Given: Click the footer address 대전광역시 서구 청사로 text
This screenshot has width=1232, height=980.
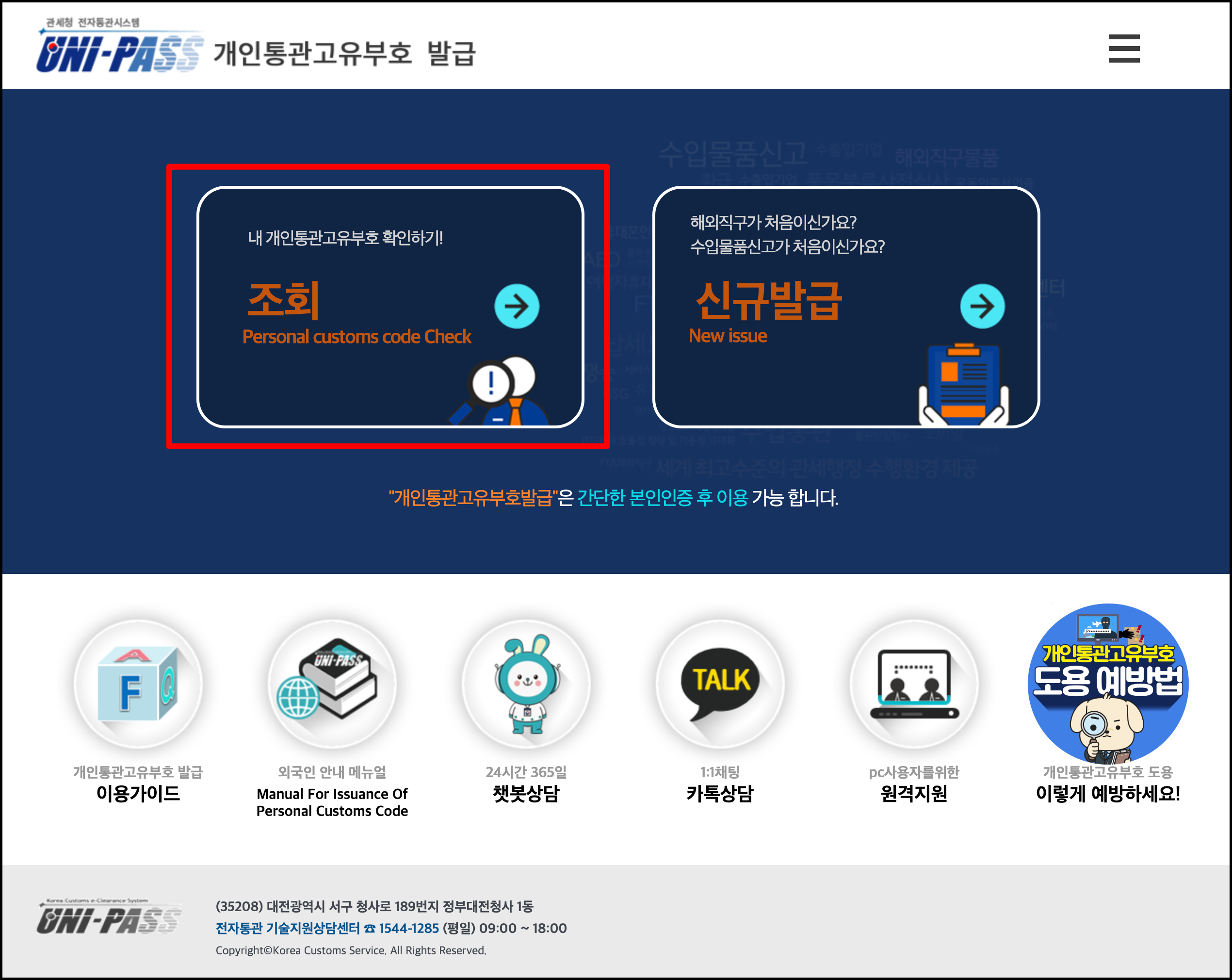Looking at the screenshot, I should pyautogui.click(x=374, y=906).
